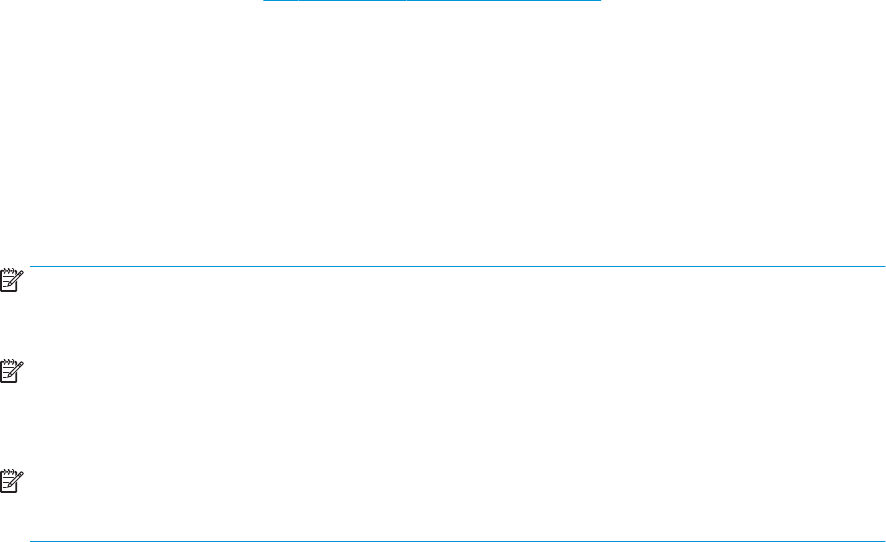
Task: Click the middle note pencil icon
Action: point(12,371)
